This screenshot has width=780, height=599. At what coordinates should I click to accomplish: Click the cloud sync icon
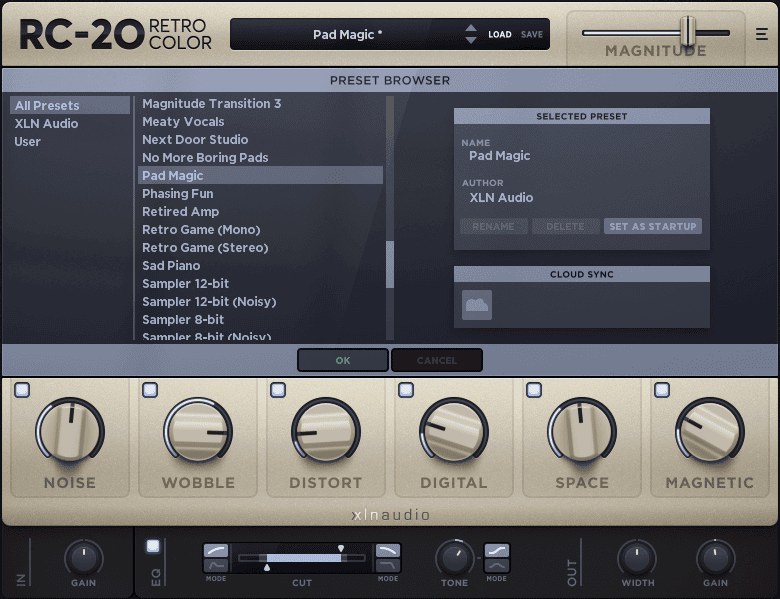[477, 304]
